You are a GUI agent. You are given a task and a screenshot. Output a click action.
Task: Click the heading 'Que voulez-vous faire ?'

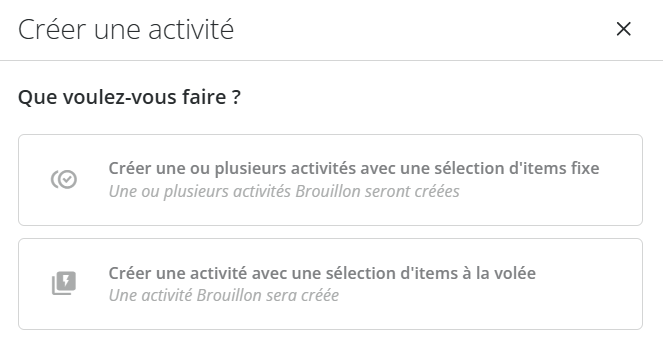click(x=129, y=97)
